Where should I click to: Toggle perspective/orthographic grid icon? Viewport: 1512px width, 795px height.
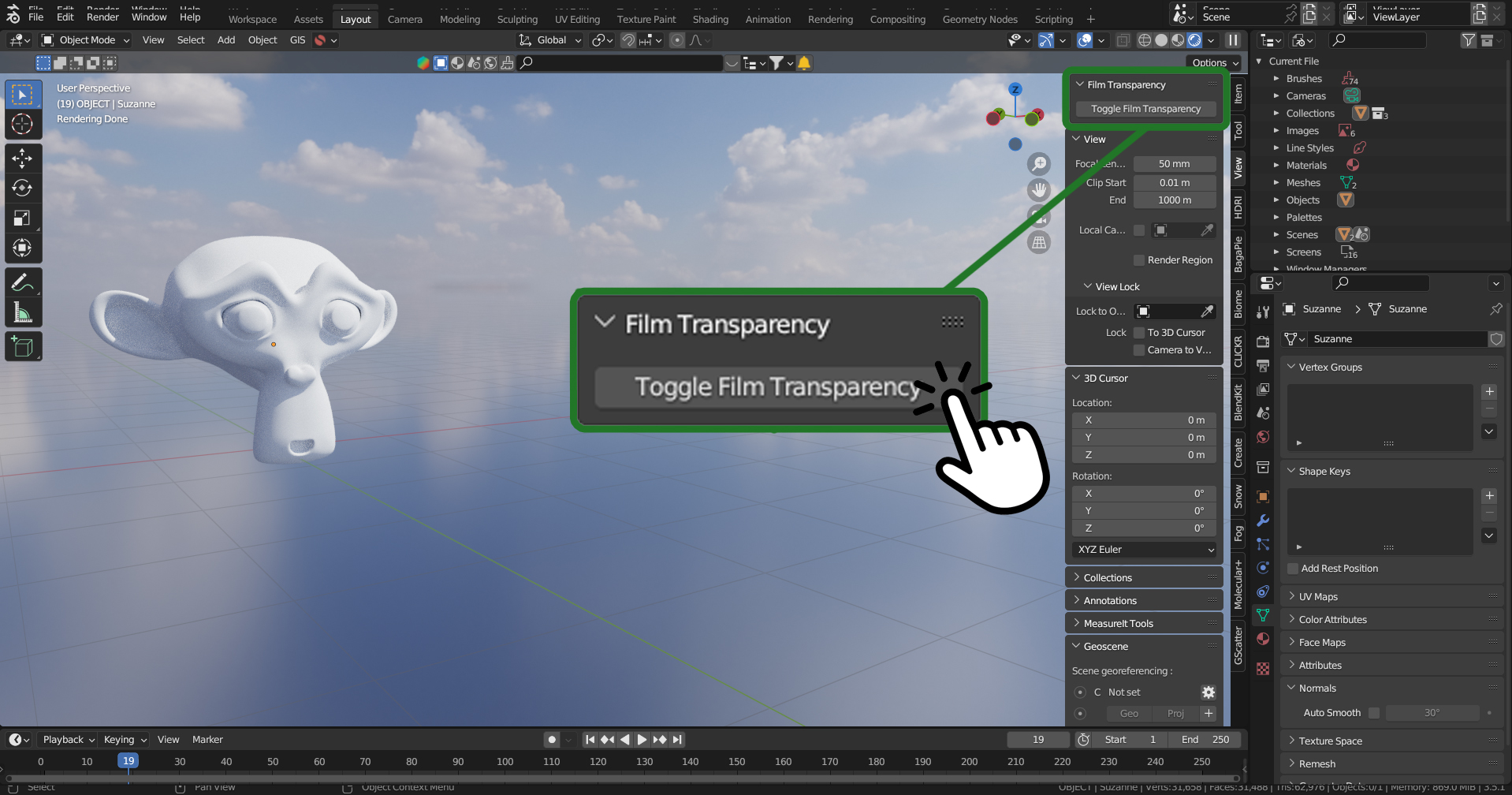[x=1040, y=243]
